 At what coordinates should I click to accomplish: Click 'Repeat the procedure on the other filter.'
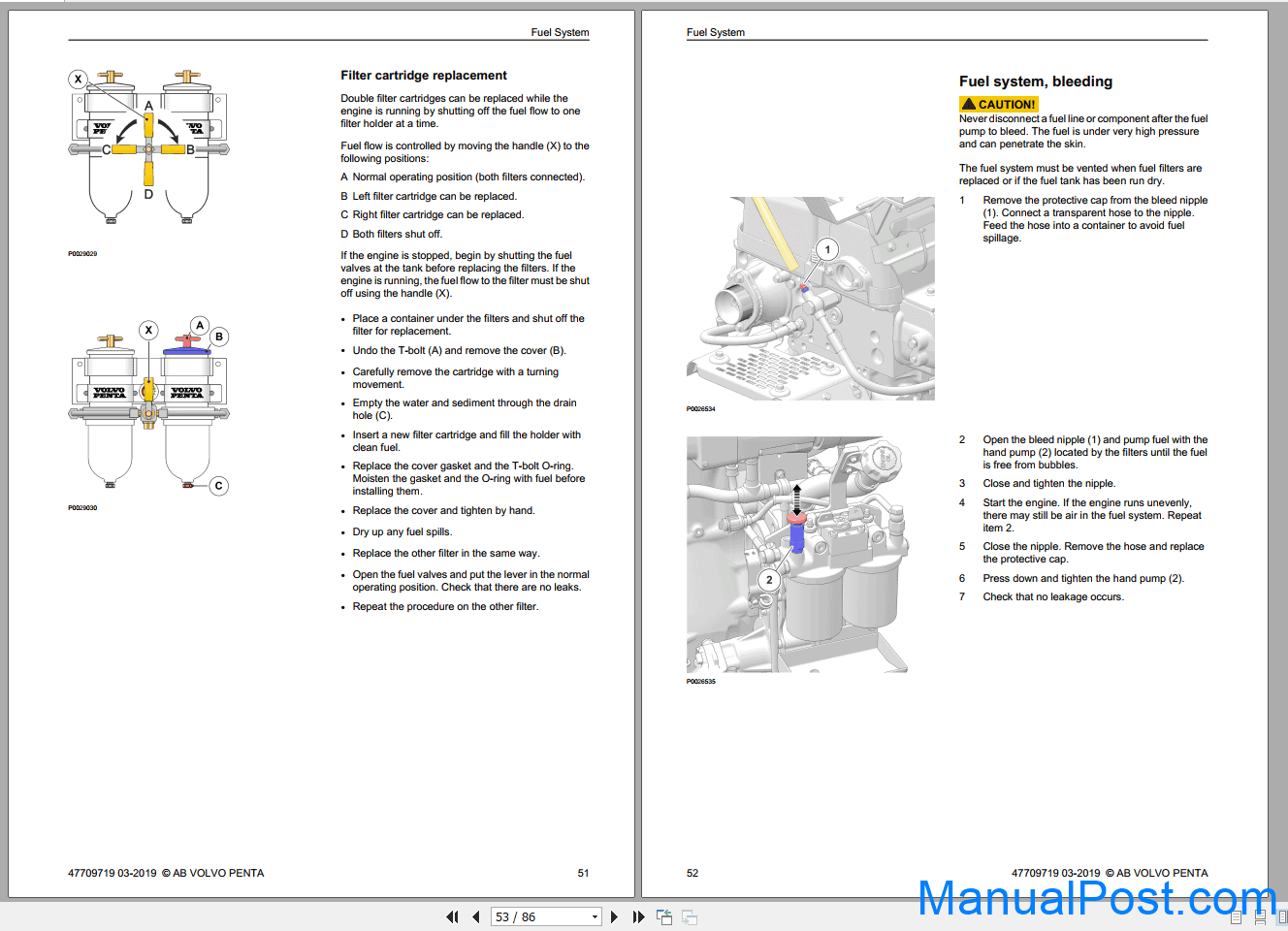(x=445, y=607)
